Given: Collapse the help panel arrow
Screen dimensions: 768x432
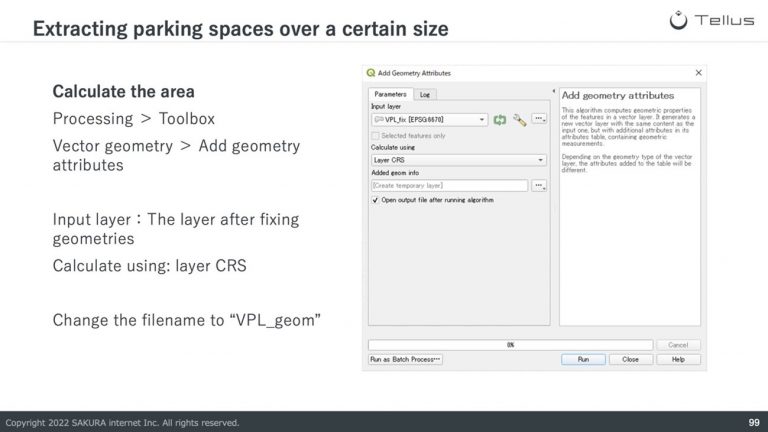Looking at the screenshot, I should [553, 92].
